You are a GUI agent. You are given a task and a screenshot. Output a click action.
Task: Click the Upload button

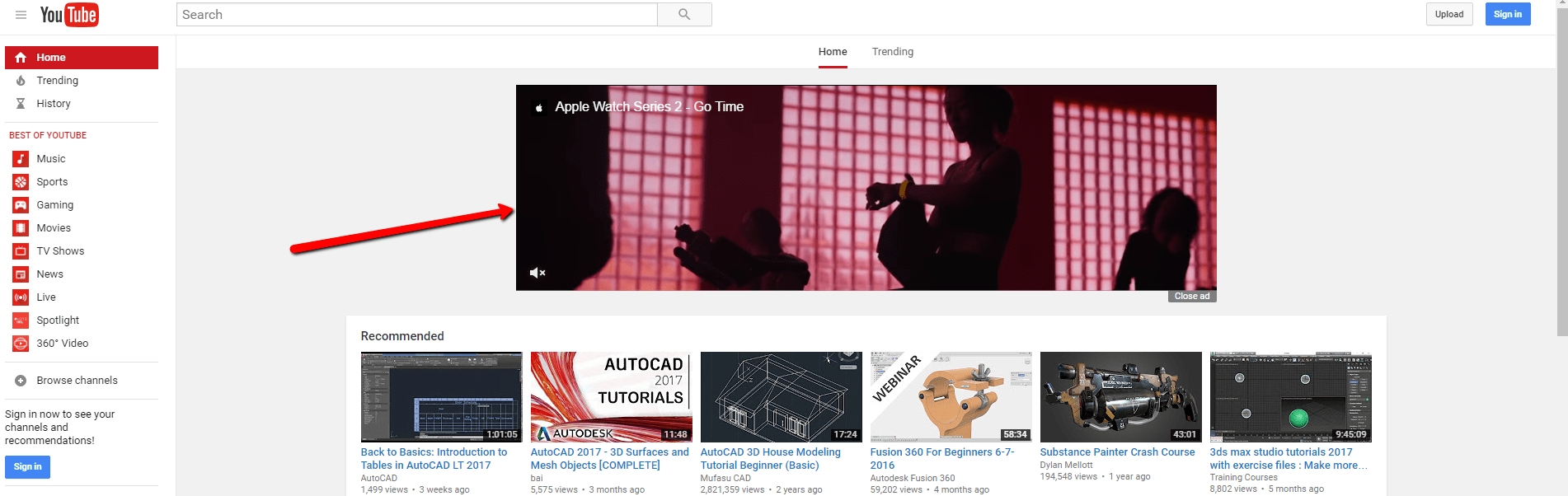click(x=1449, y=14)
